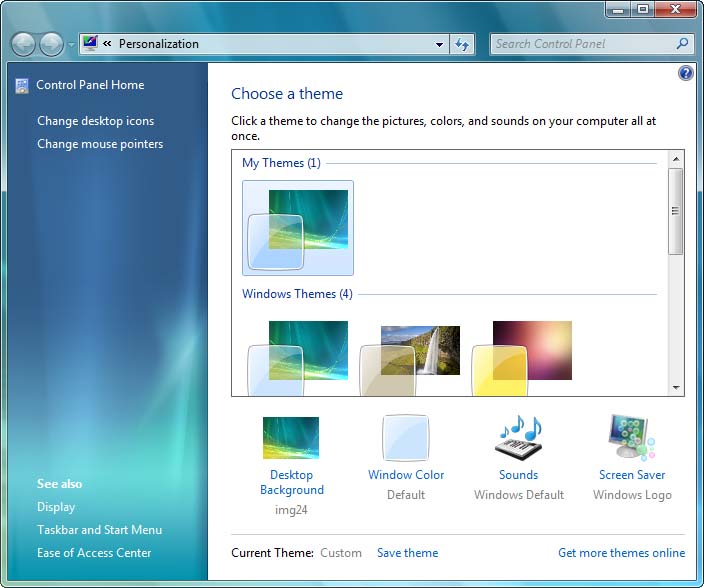
Task: Open the Desktop Background icon
Action: 291,439
